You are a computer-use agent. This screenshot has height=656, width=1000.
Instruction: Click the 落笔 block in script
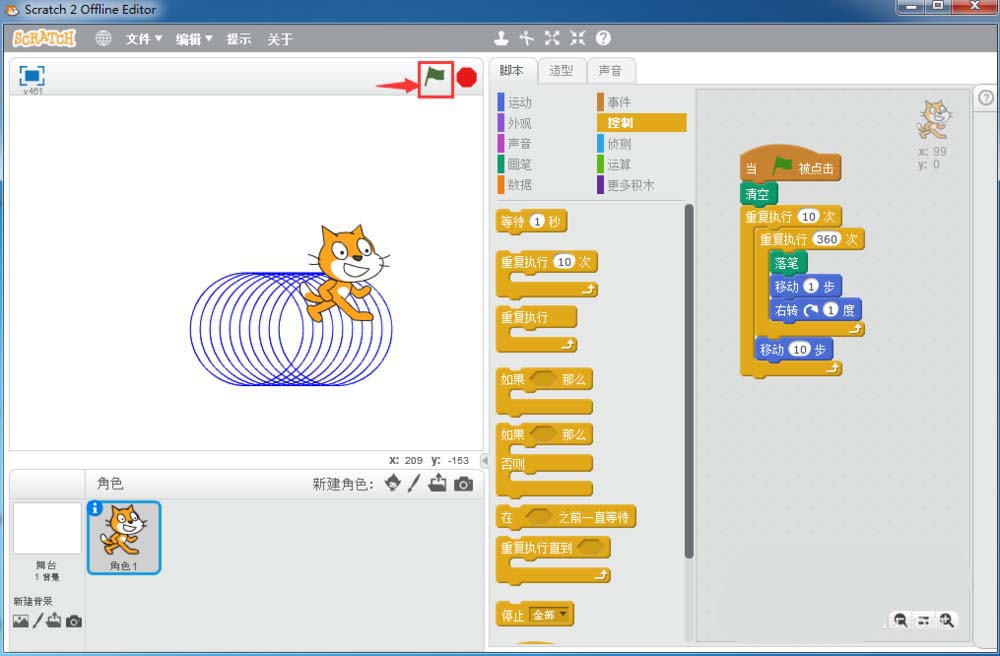pyautogui.click(x=788, y=263)
